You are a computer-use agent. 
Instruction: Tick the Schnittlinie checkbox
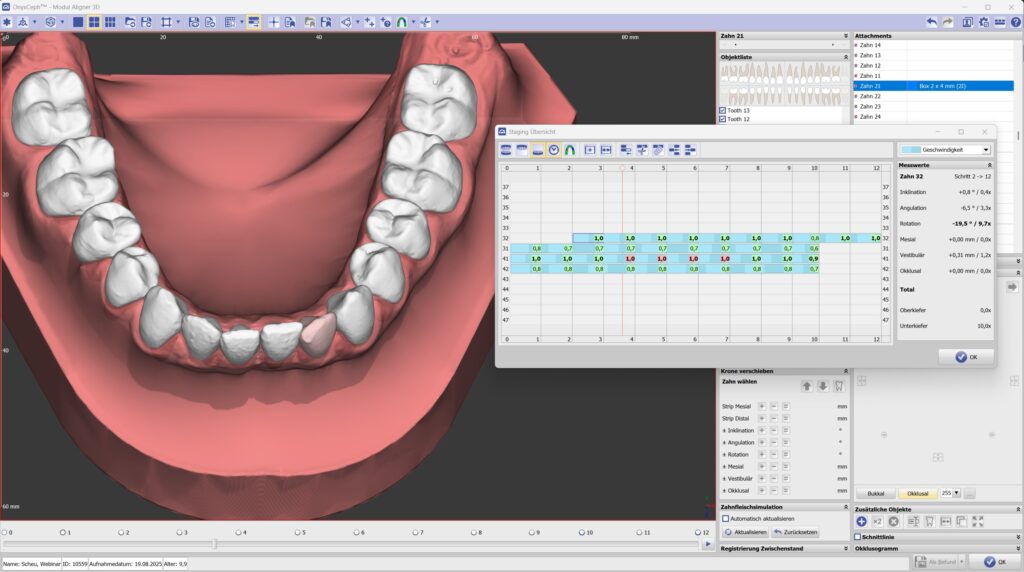coord(858,537)
